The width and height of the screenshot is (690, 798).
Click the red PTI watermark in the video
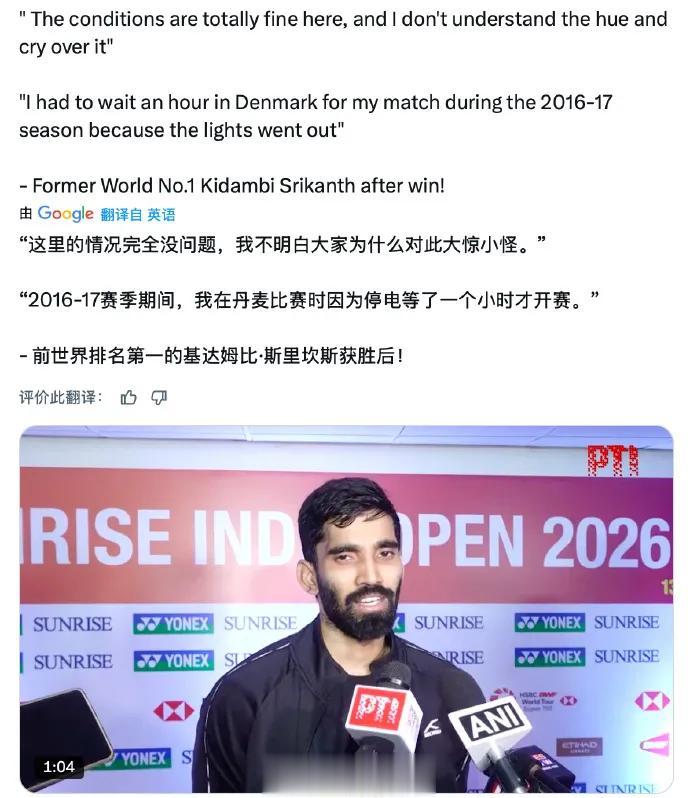pos(613,460)
